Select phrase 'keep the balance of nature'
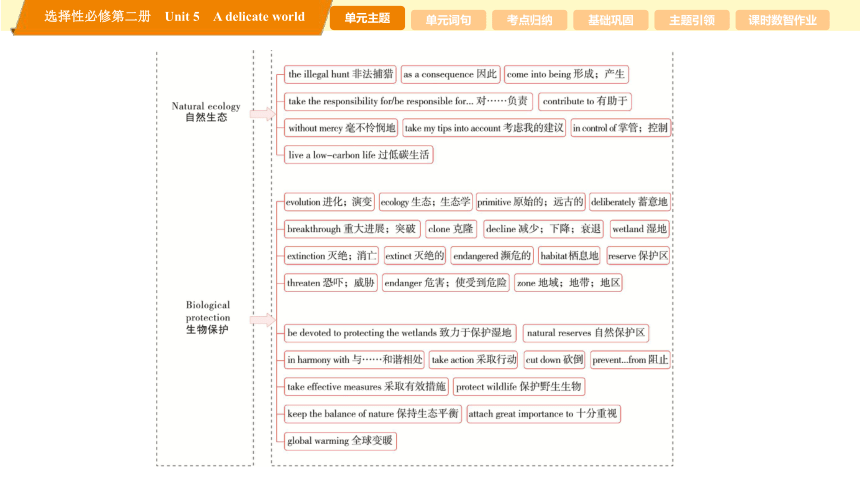Screen dimensions: 860x484 373,413
